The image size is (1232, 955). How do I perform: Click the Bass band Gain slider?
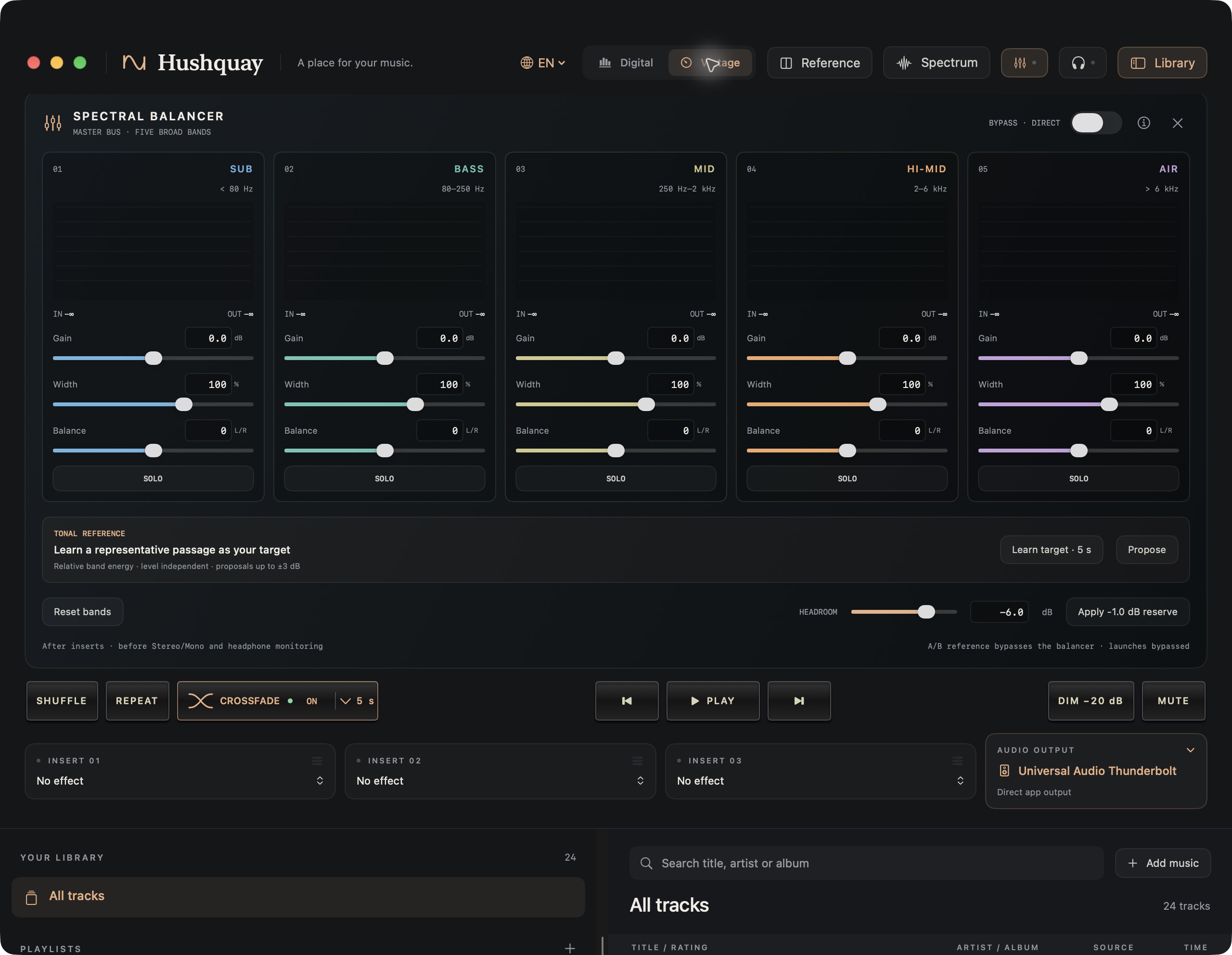tap(384, 358)
